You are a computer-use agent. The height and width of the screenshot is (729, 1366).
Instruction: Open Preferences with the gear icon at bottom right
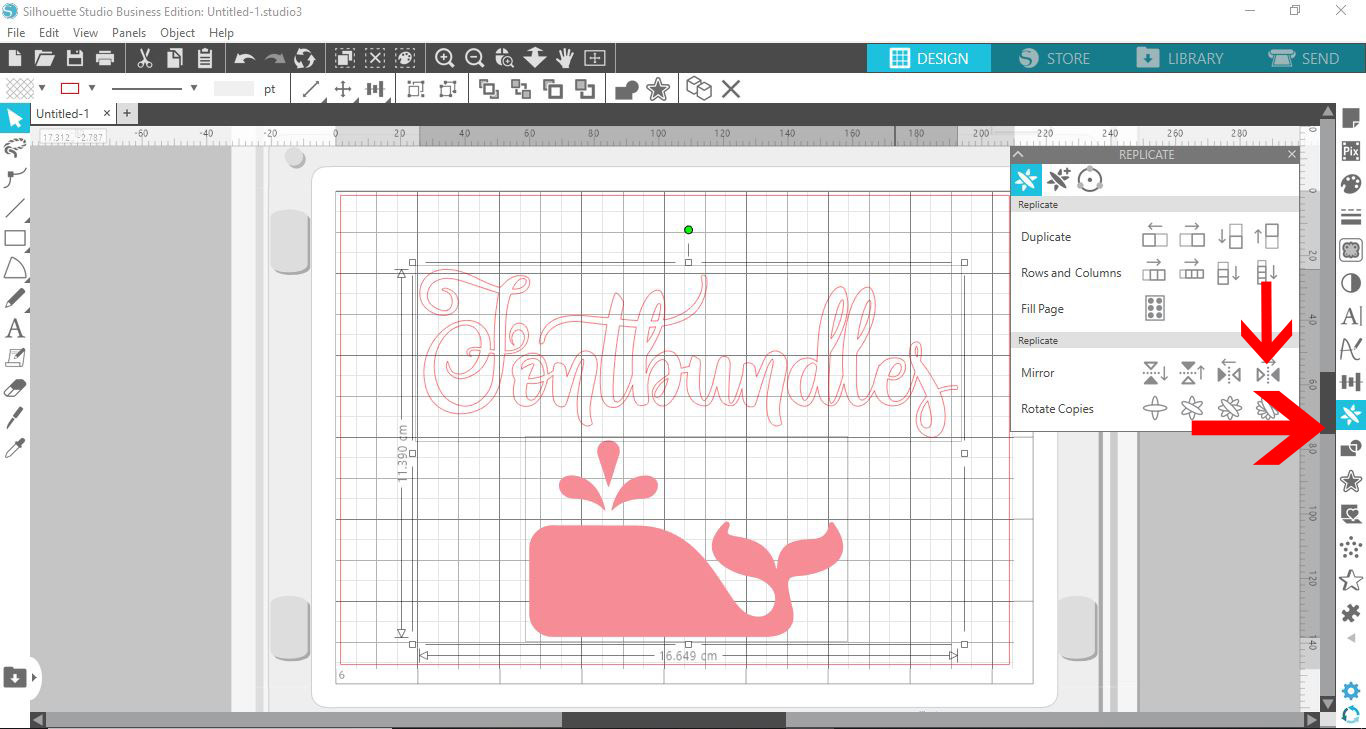pos(1351,691)
